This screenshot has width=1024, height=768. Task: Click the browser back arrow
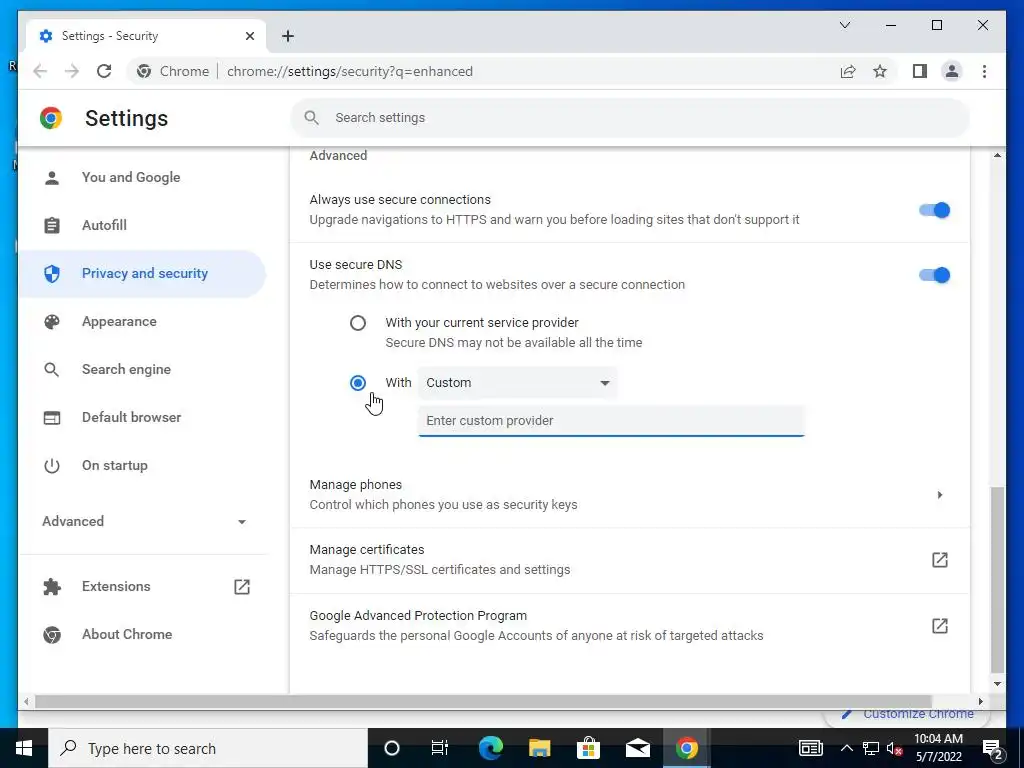[x=40, y=71]
